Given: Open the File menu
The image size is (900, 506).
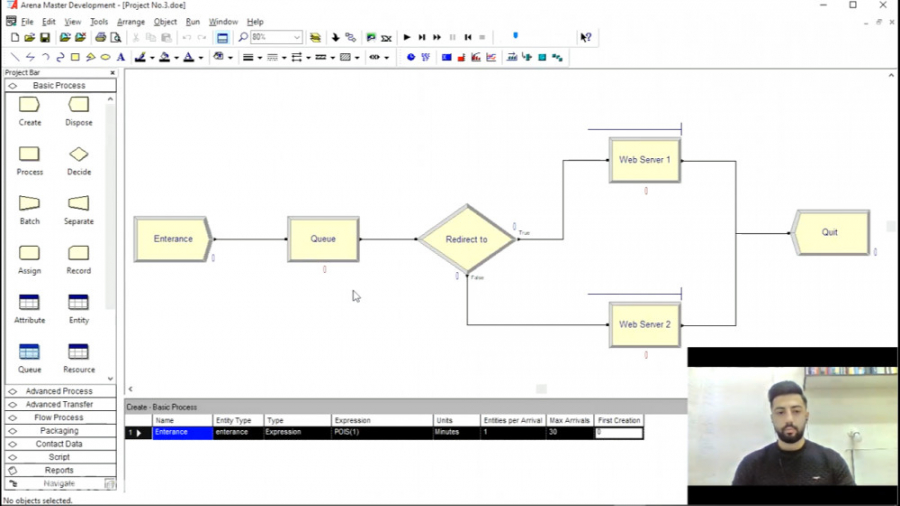Looking at the screenshot, I should point(27,22).
